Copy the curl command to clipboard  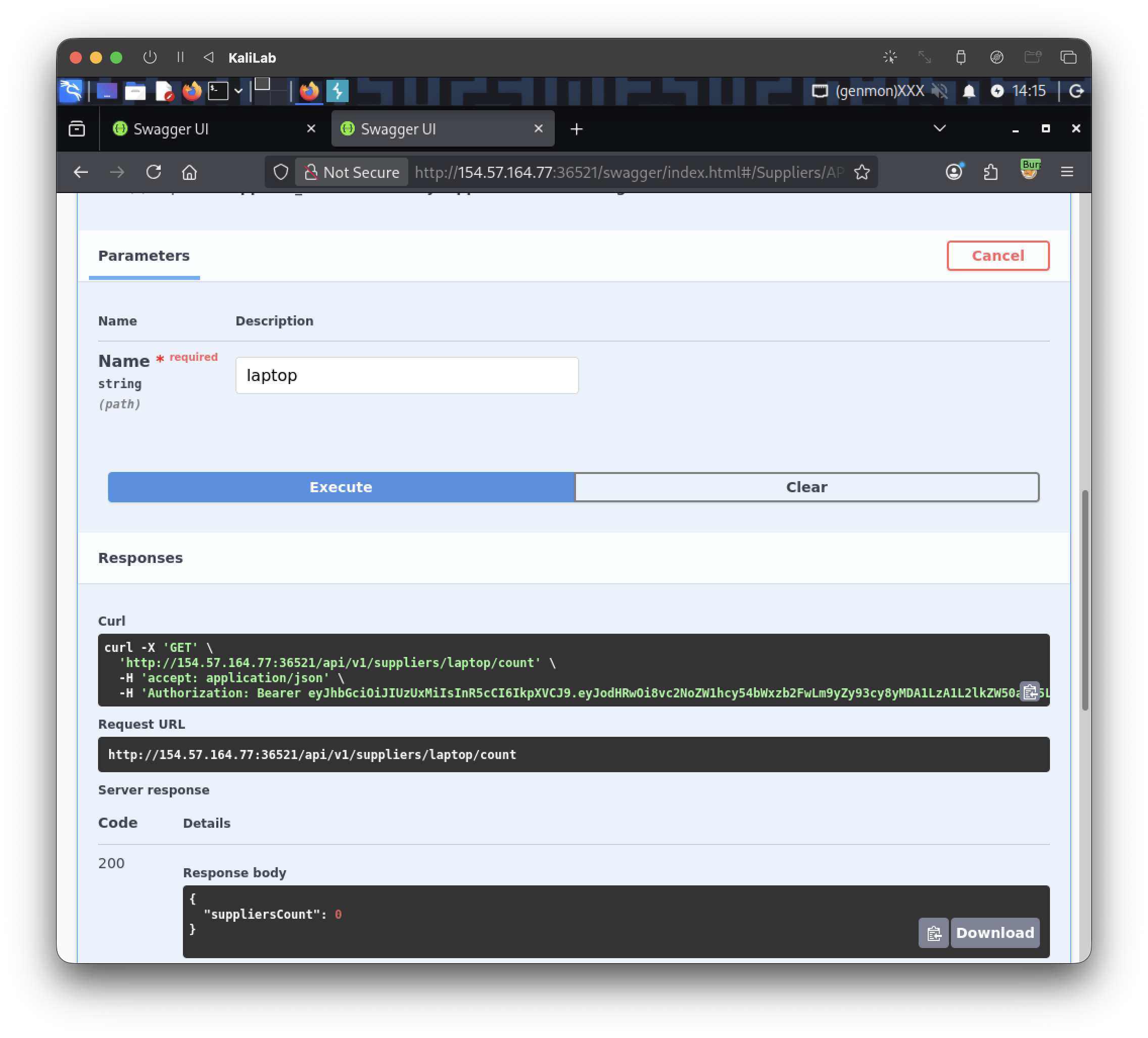point(1030,692)
